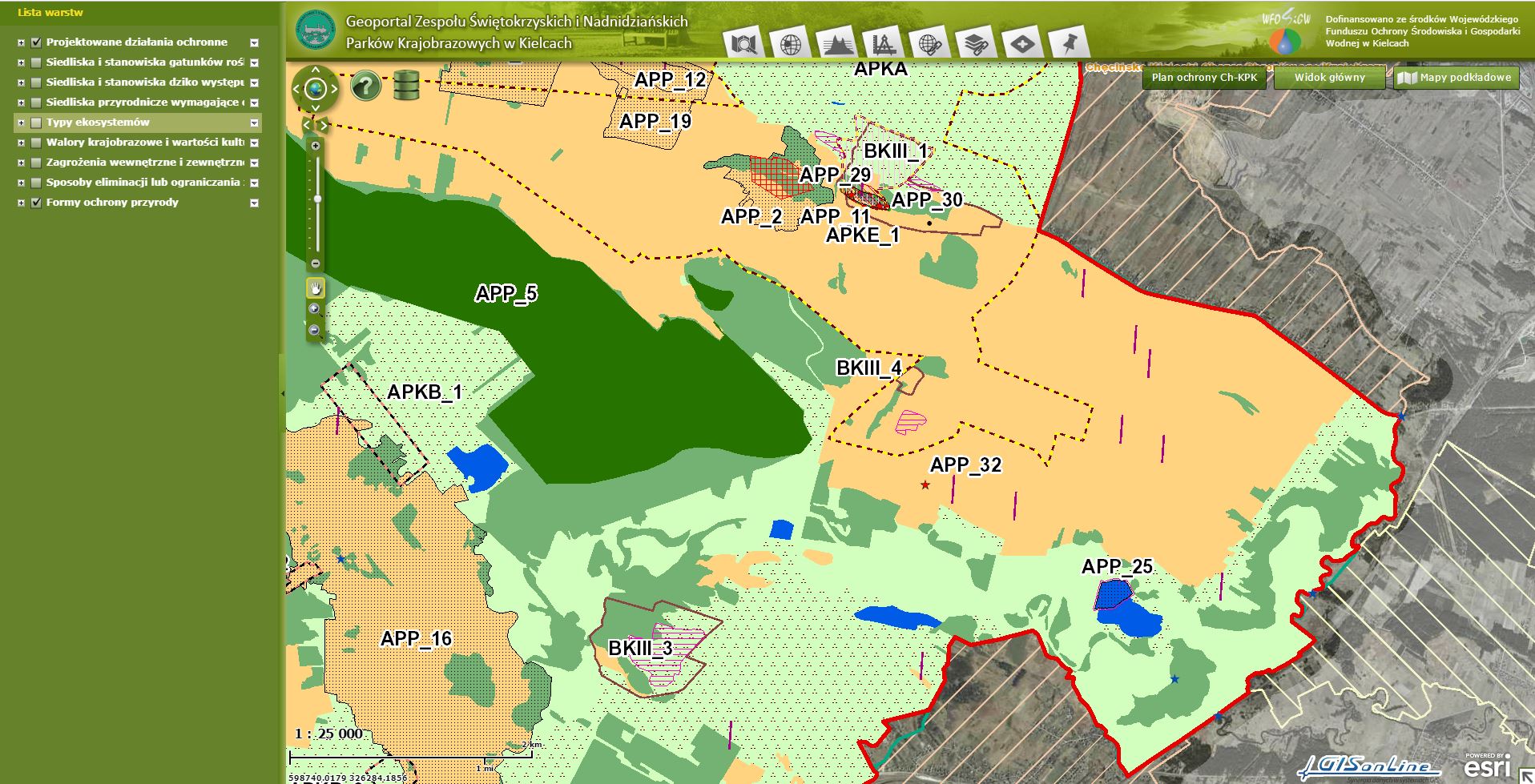Click the zoom slider plus button
The height and width of the screenshot is (784, 1535).
point(316,146)
